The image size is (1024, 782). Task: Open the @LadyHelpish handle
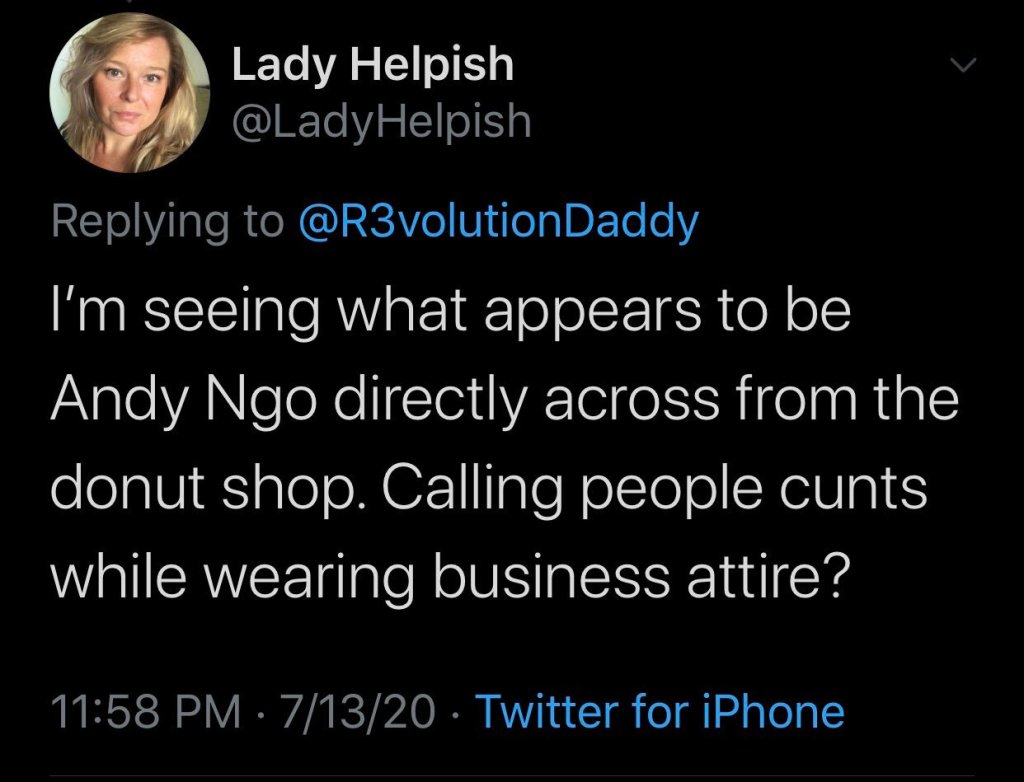point(380,122)
